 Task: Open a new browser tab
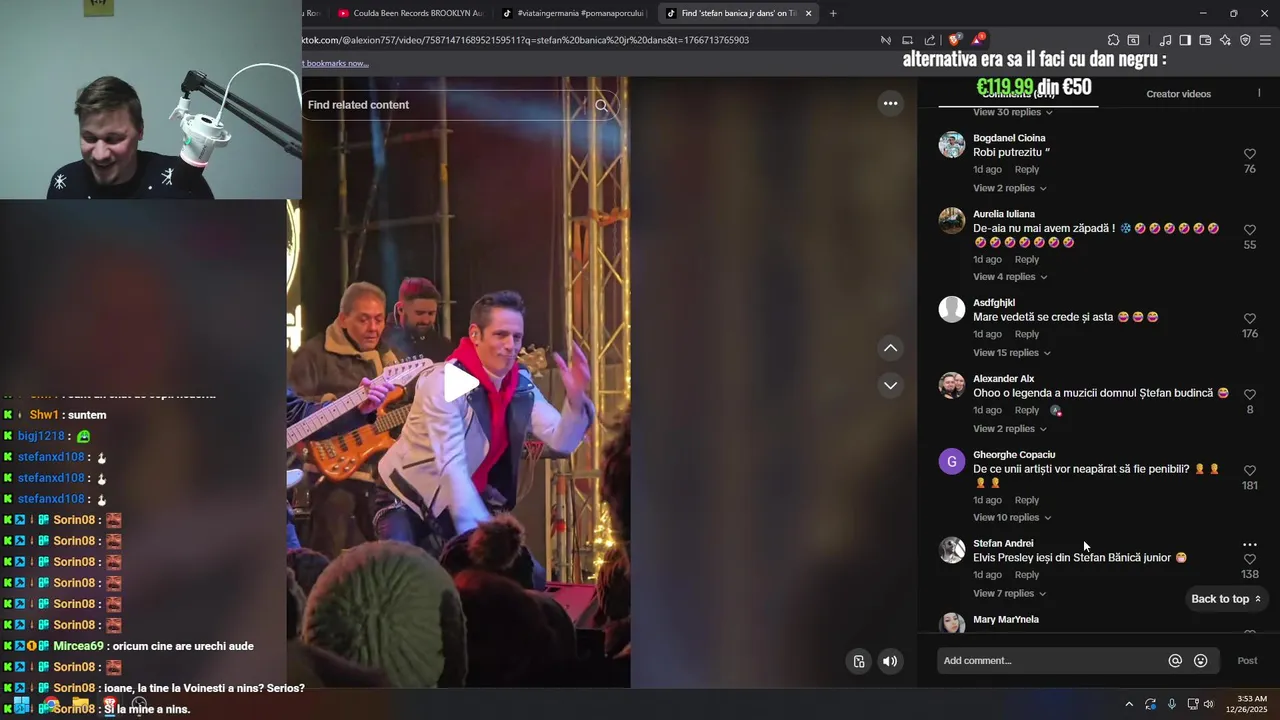tap(833, 13)
